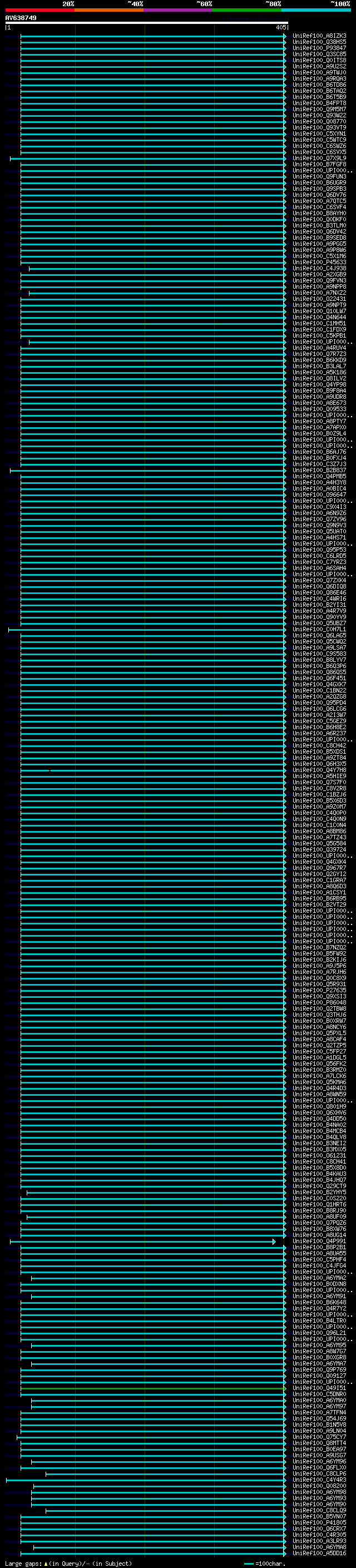Select hit label UniRef100_A4RUV4
Viewport: 356px width, 1568px height.
[319, 348]
